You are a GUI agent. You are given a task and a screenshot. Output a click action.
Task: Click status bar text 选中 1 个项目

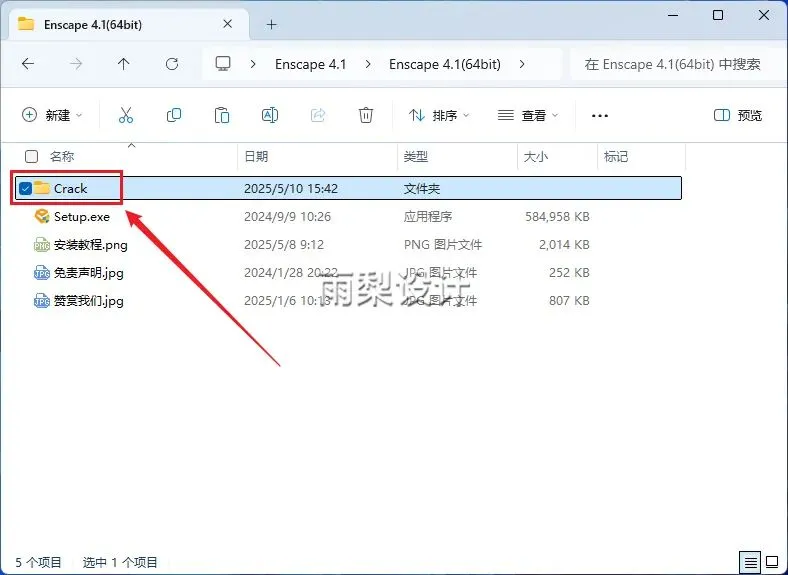pos(120,562)
